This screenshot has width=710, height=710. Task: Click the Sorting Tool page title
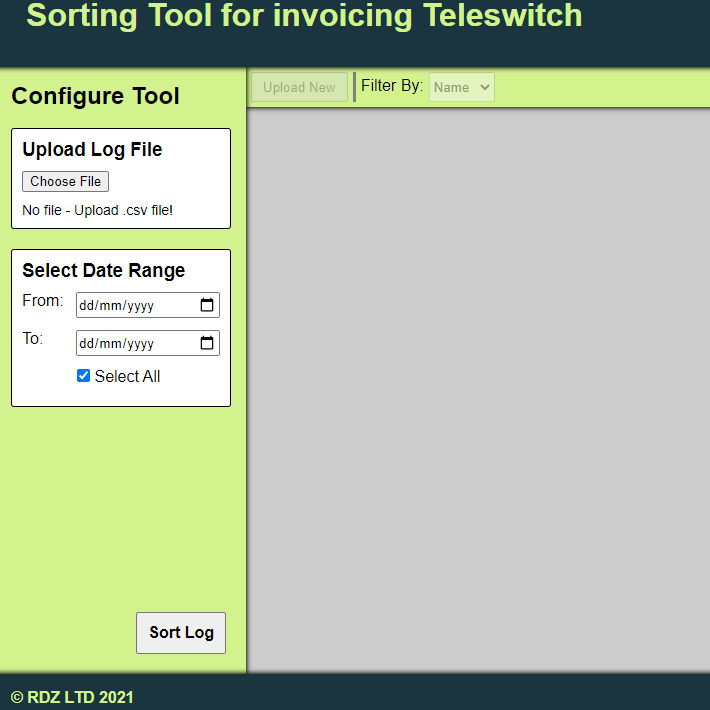304,16
